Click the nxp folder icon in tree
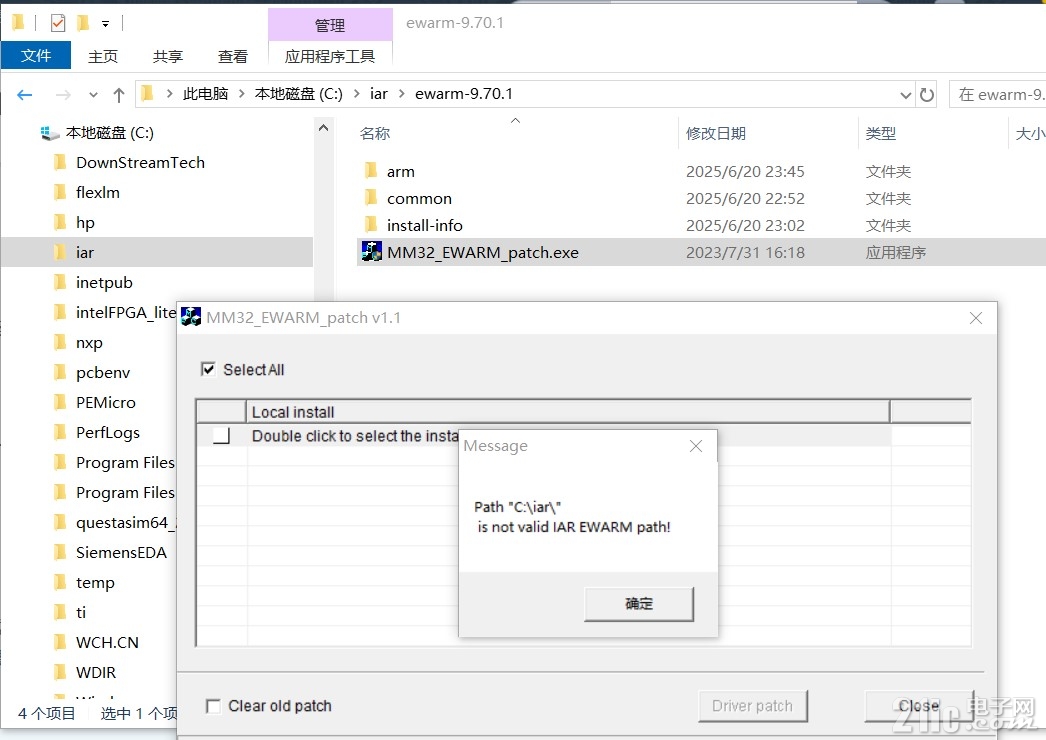 (x=60, y=342)
